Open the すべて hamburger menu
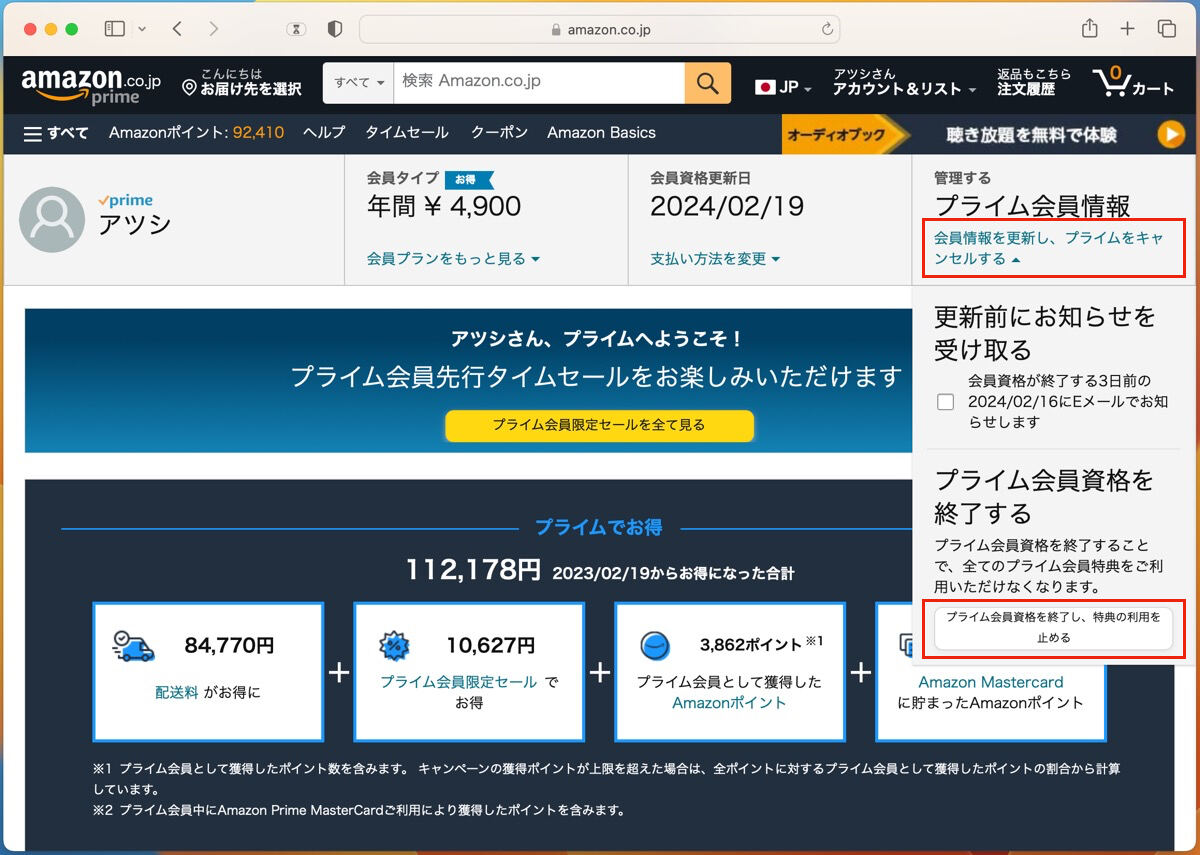 pyautogui.click(x=56, y=133)
